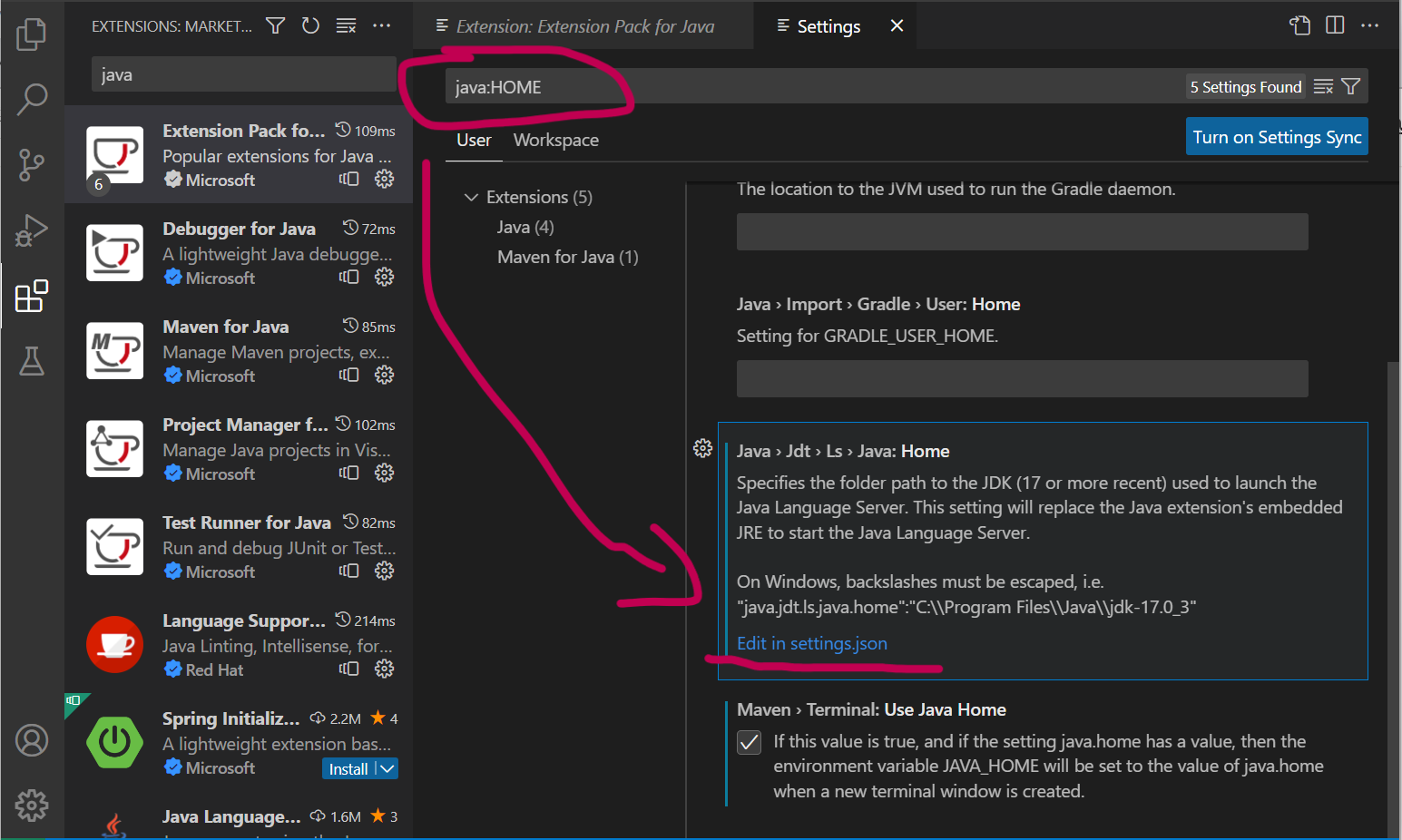Open Project Manager for Java entry

click(239, 448)
